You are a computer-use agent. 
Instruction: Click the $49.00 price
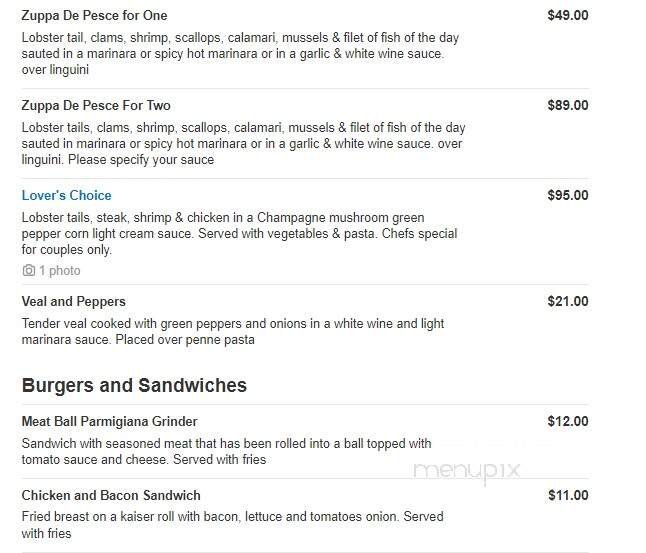tap(567, 16)
